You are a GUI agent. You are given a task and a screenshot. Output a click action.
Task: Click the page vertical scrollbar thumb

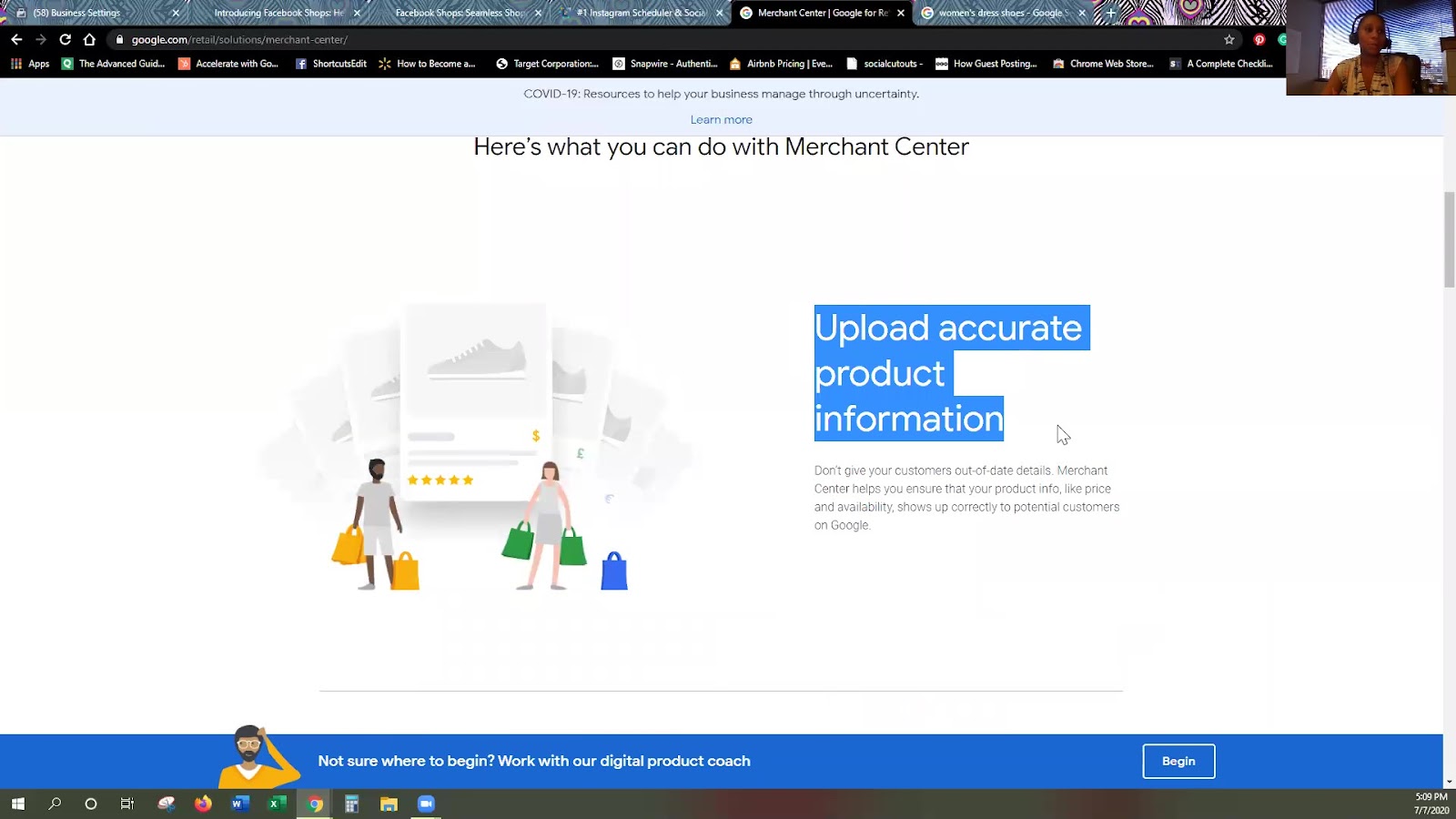click(x=1449, y=239)
